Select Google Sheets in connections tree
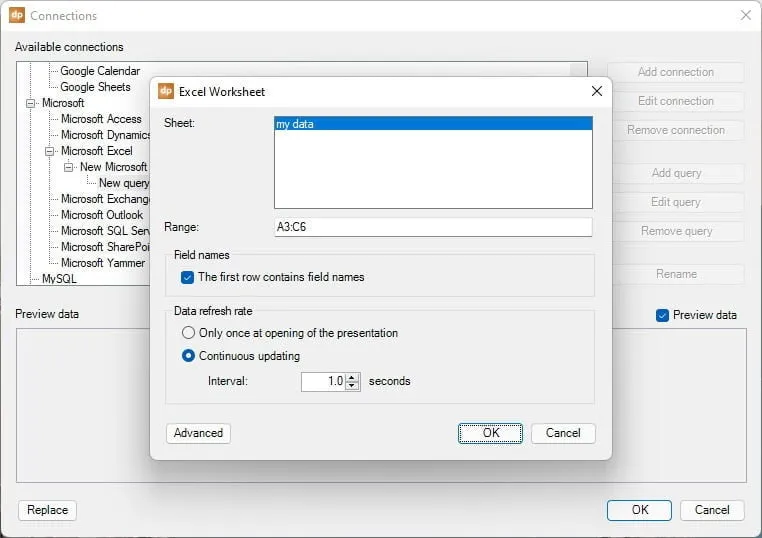The width and height of the screenshot is (762, 538). coord(95,87)
